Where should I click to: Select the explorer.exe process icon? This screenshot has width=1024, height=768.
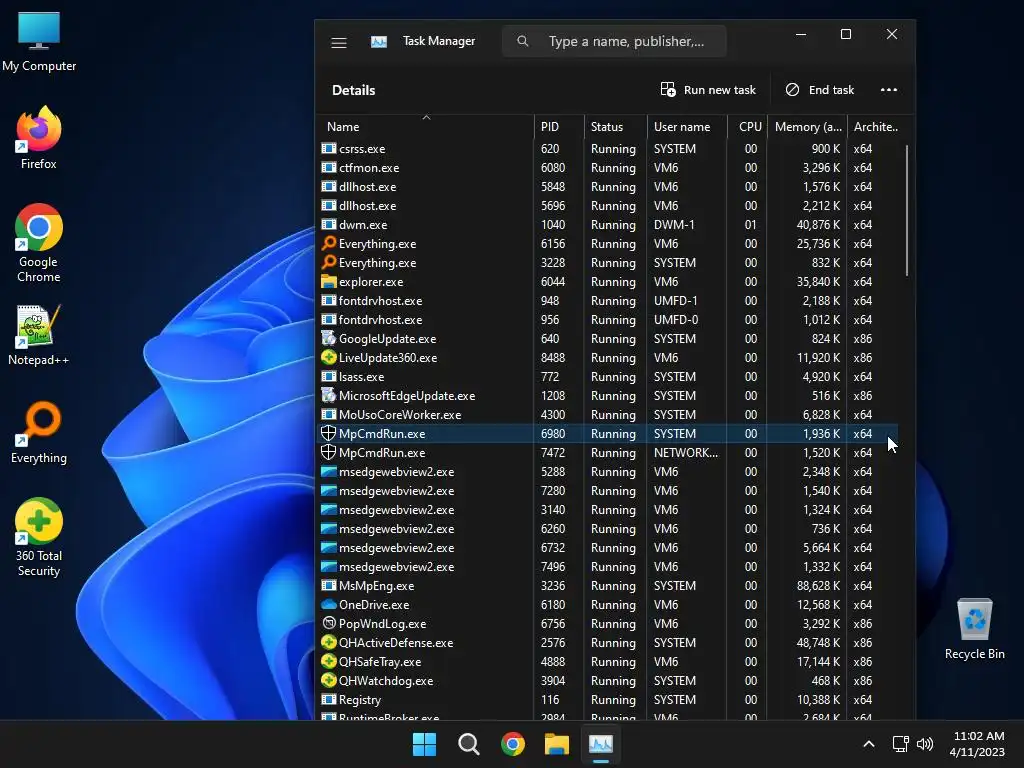(329, 282)
